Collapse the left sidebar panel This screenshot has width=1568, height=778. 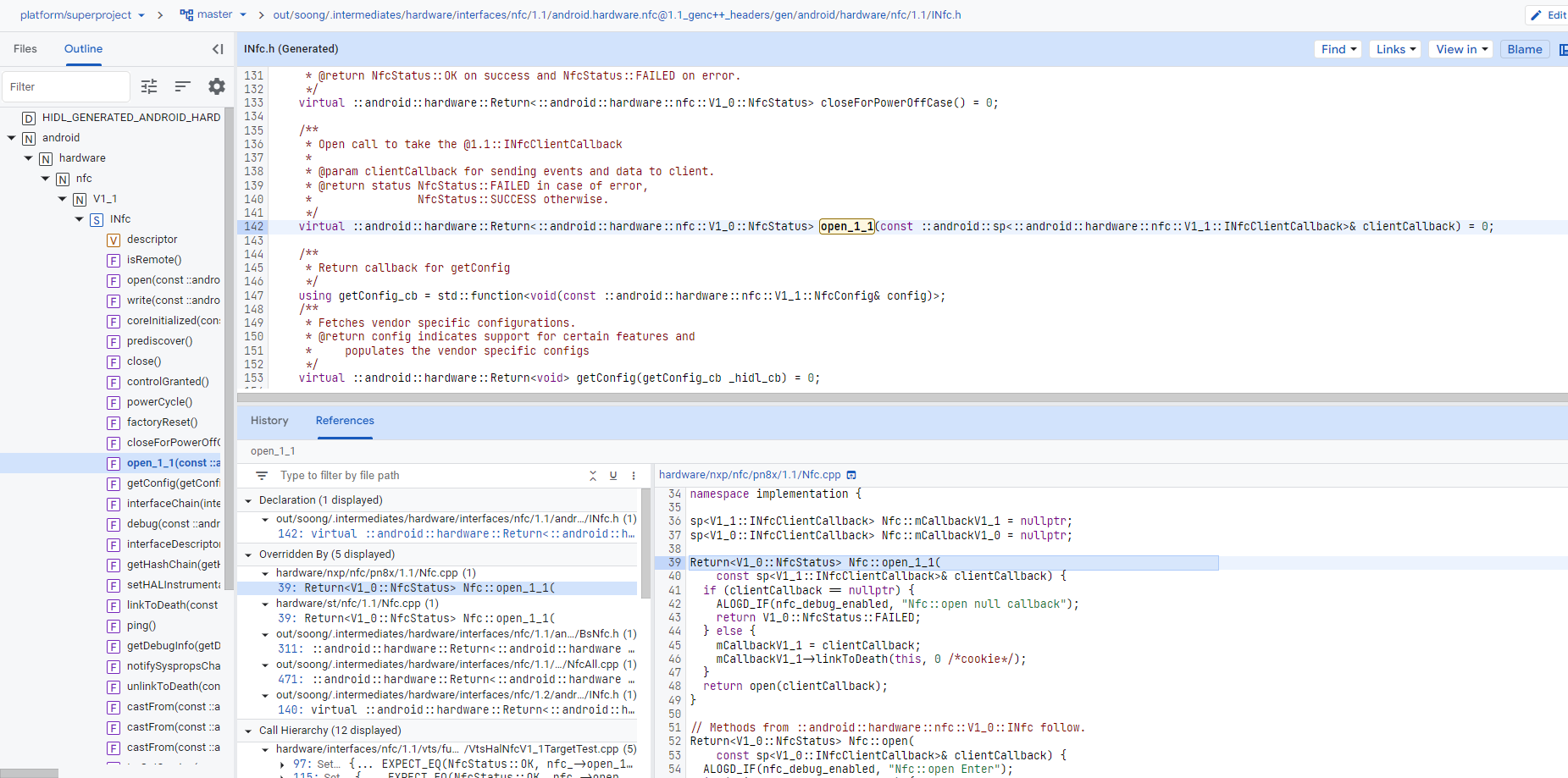[218, 49]
